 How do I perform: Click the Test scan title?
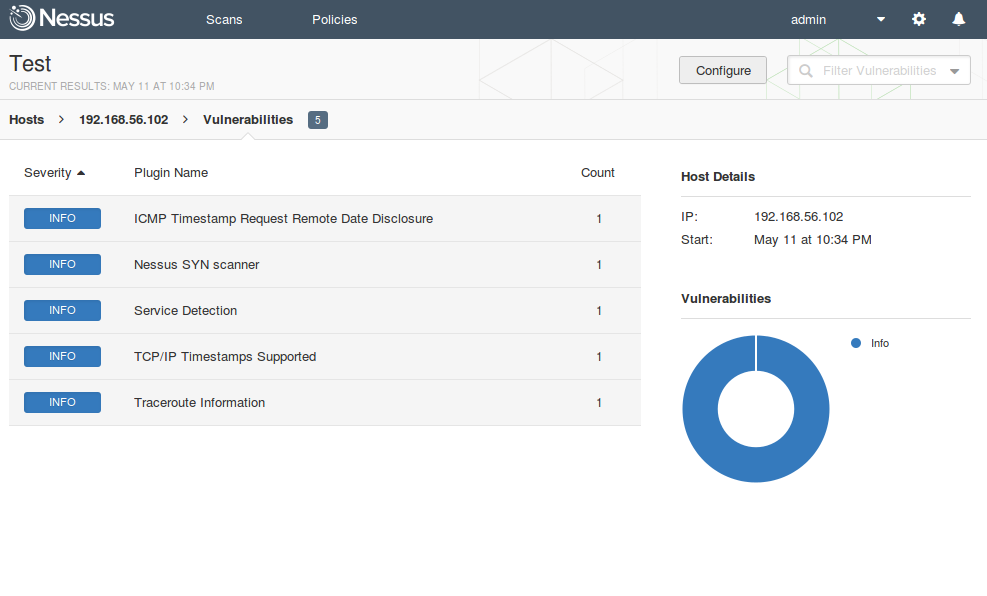click(30, 64)
